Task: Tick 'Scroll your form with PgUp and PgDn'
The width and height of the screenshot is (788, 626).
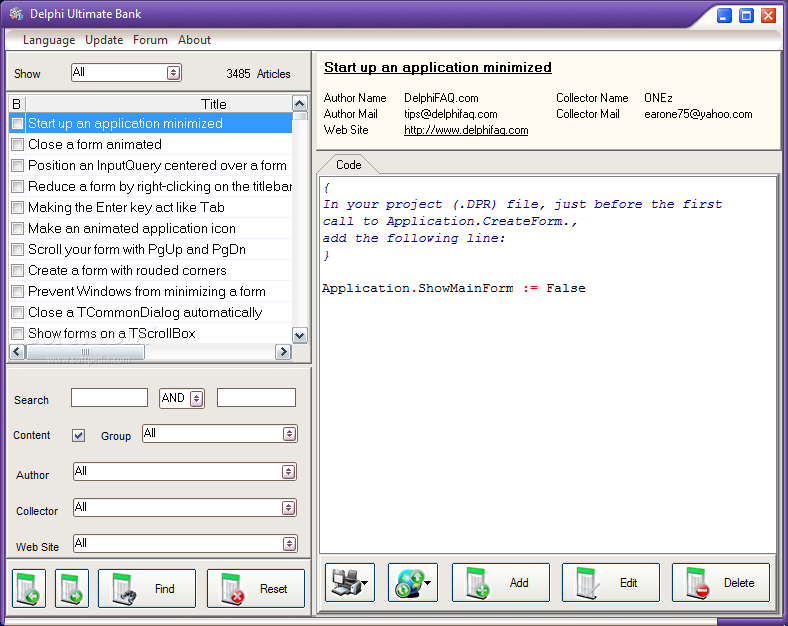Action: [x=18, y=250]
